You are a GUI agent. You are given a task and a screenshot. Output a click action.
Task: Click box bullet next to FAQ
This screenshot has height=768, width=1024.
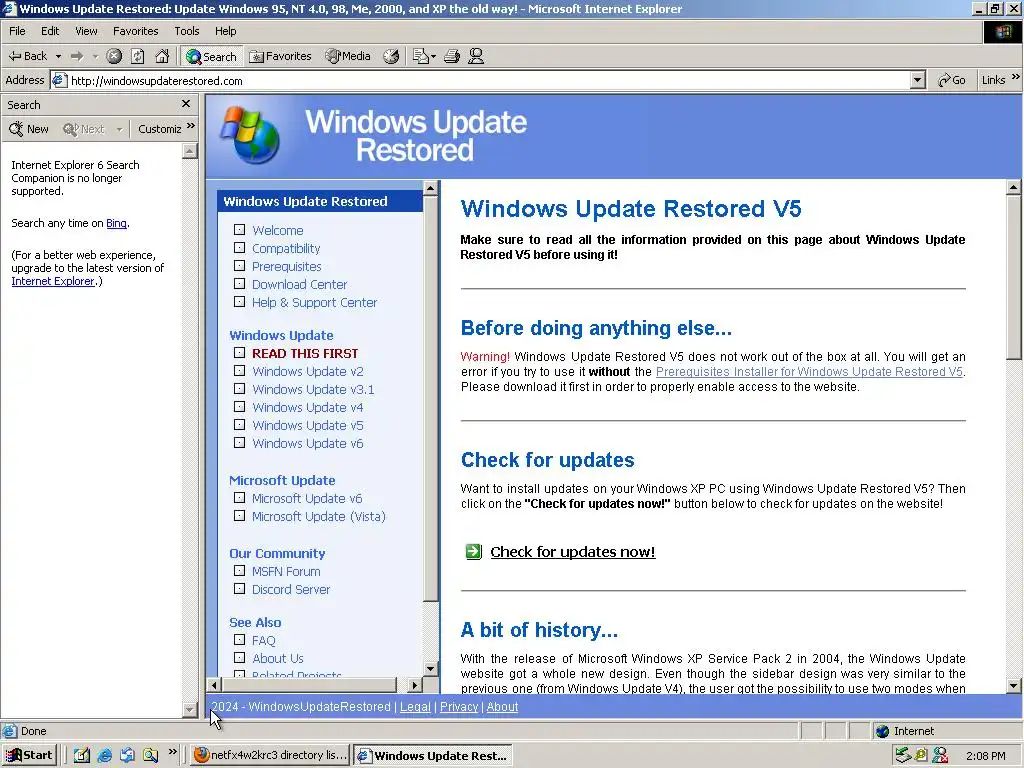click(x=240, y=640)
